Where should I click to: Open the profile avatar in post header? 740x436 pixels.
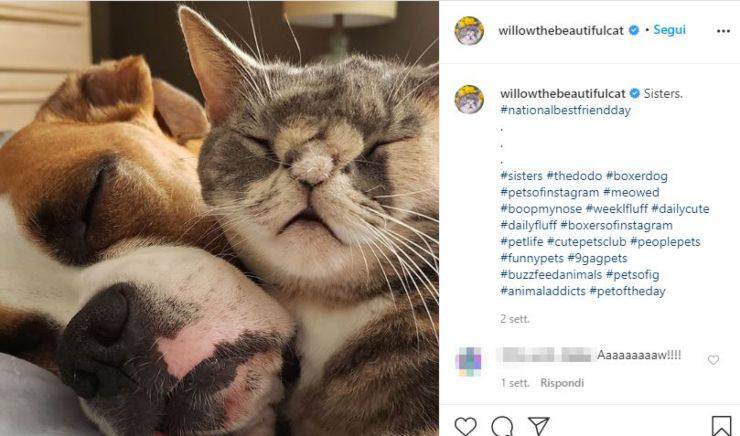pyautogui.click(x=469, y=31)
